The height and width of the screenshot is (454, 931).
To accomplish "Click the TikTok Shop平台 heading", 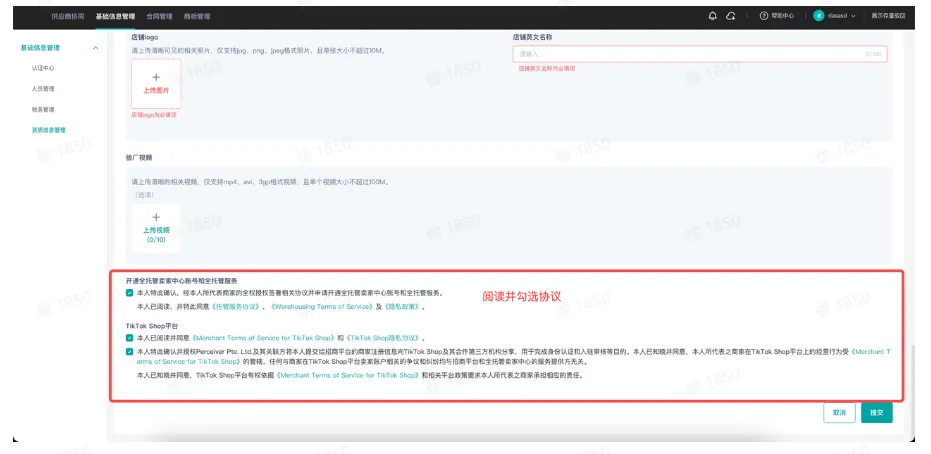I will click(x=152, y=326).
